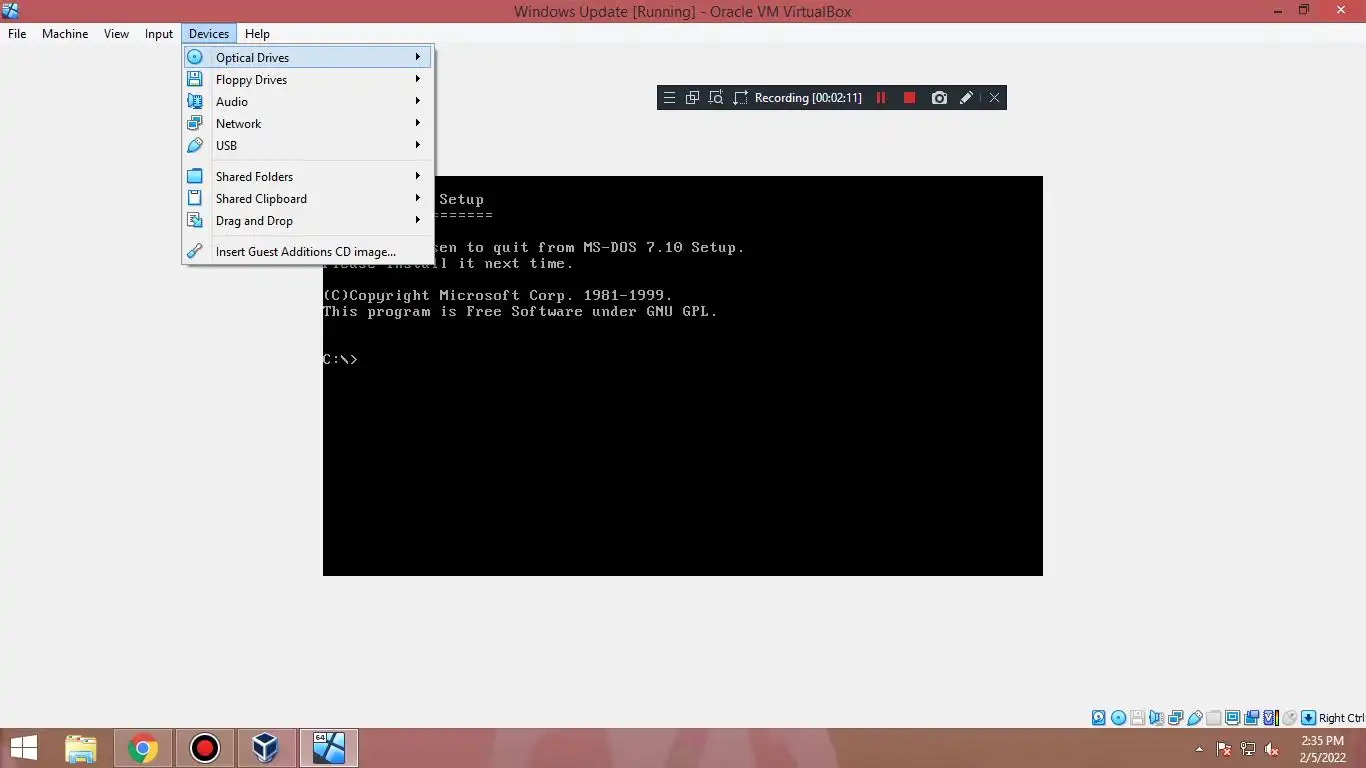This screenshot has width=1366, height=768.
Task: Take a screenshot with camera icon
Action: 939,98
